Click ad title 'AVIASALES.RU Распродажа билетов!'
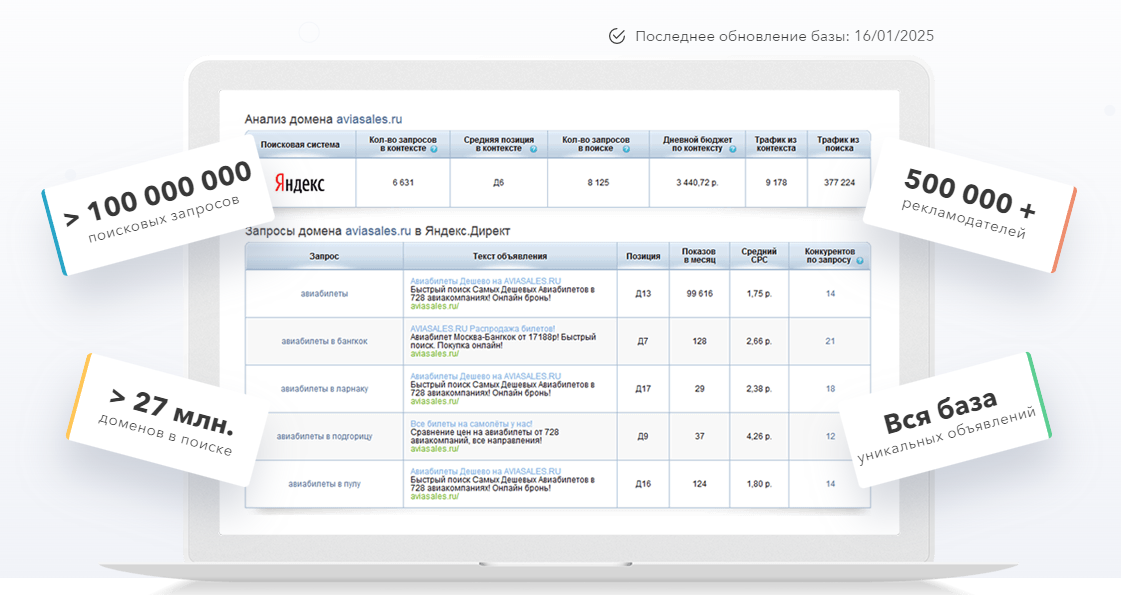Image resolution: width=1121 pixels, height=595 pixels. pyautogui.click(x=483, y=329)
